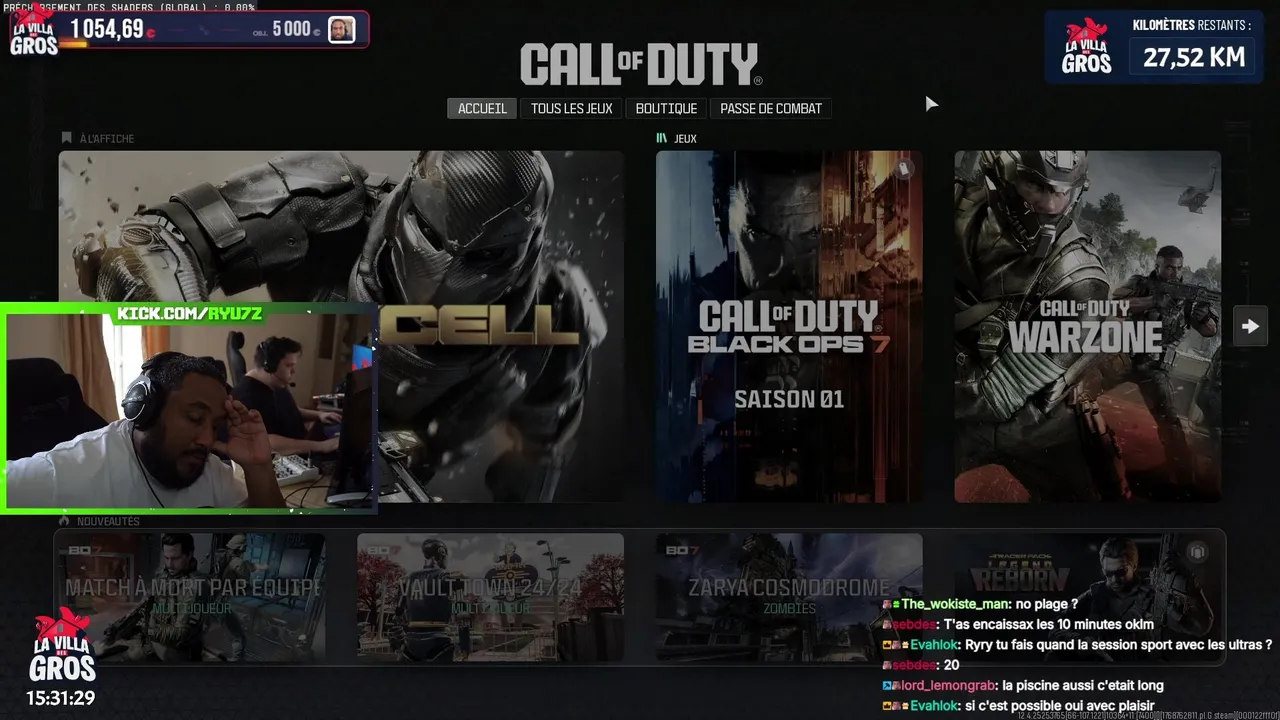Image resolution: width=1280 pixels, height=720 pixels.
Task: Click the 1 054,69 € donation amount
Action: 112,29
